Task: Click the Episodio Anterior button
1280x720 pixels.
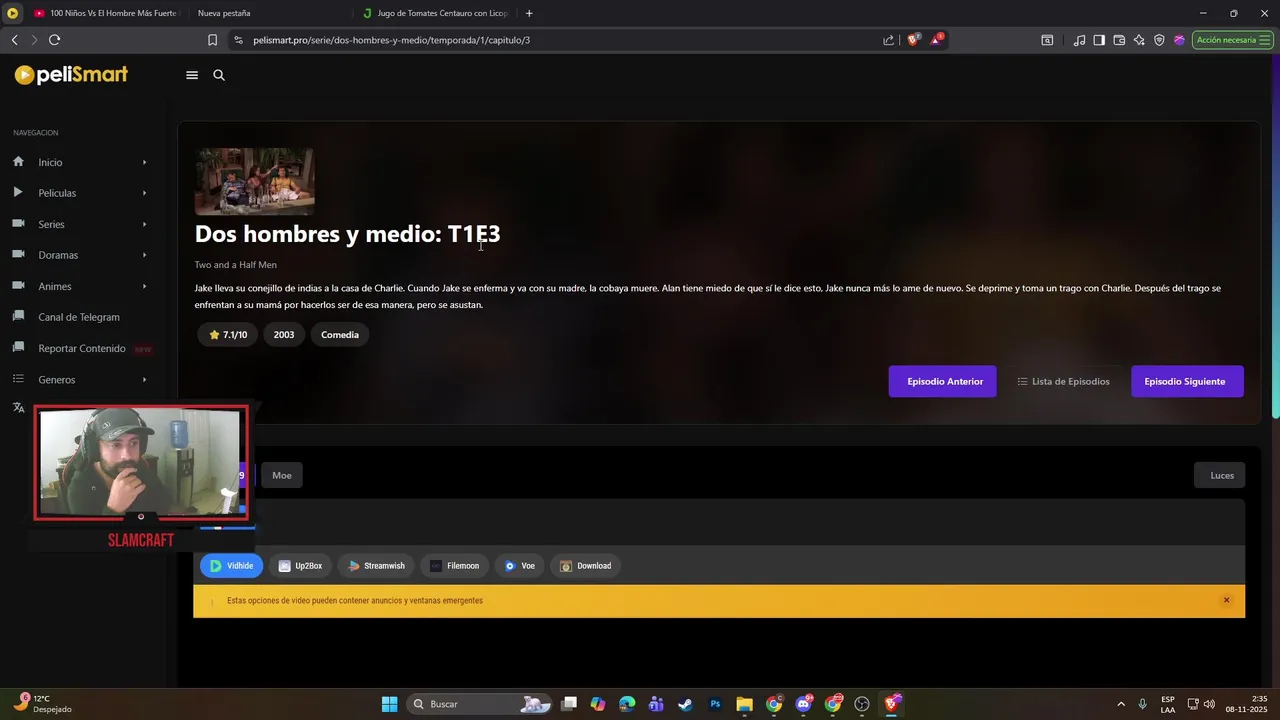Action: 945,381
